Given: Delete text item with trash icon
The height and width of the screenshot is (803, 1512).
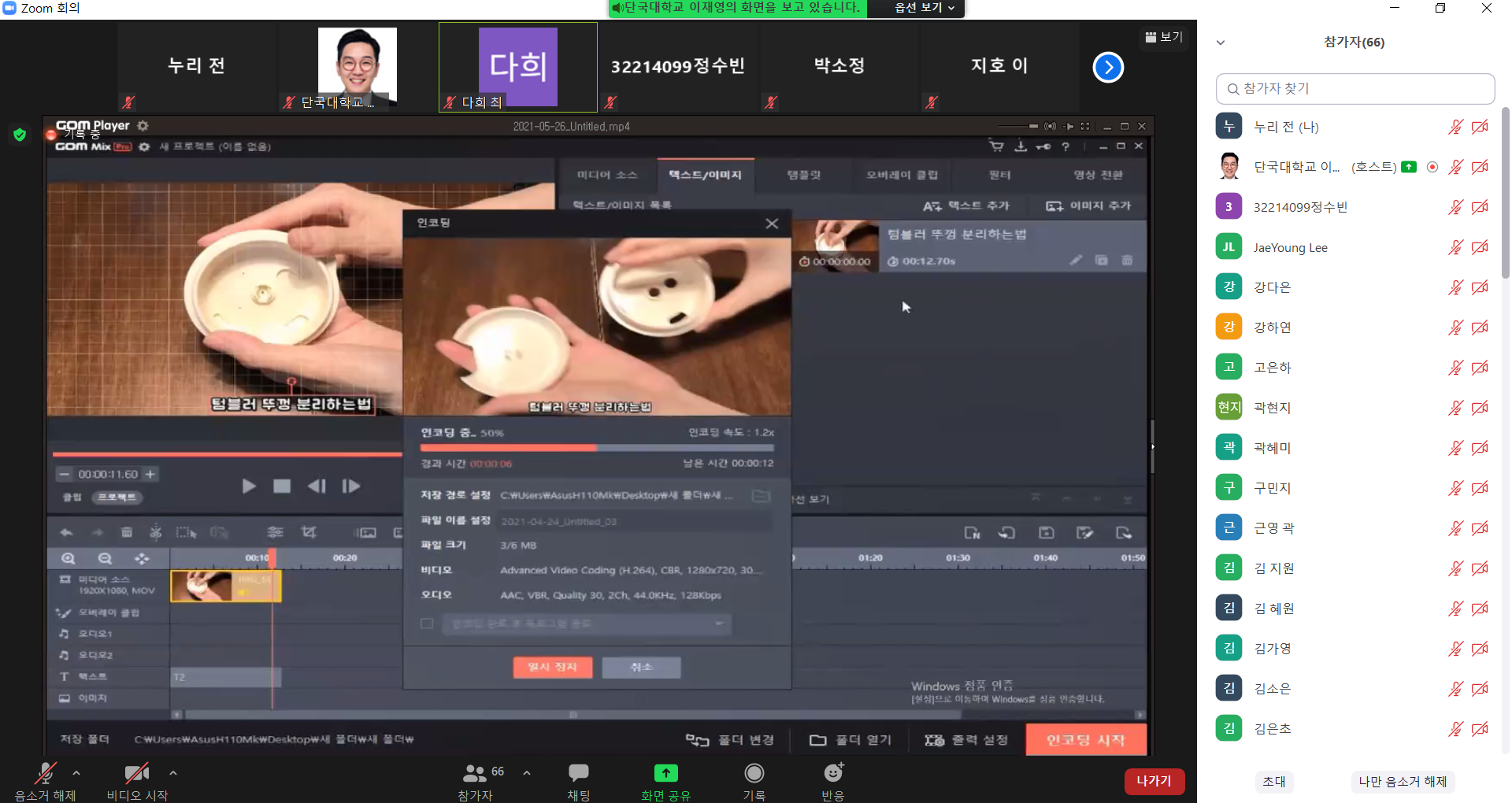Looking at the screenshot, I should pos(1127,261).
